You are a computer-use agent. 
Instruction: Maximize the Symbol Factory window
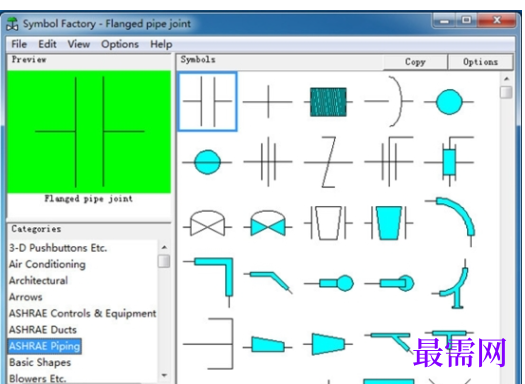point(466,20)
